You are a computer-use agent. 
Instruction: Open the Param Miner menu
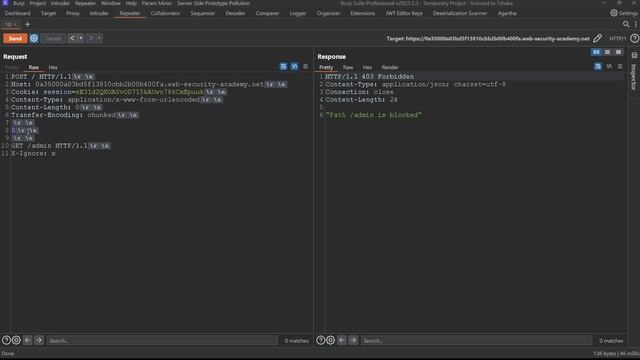coord(157,3)
